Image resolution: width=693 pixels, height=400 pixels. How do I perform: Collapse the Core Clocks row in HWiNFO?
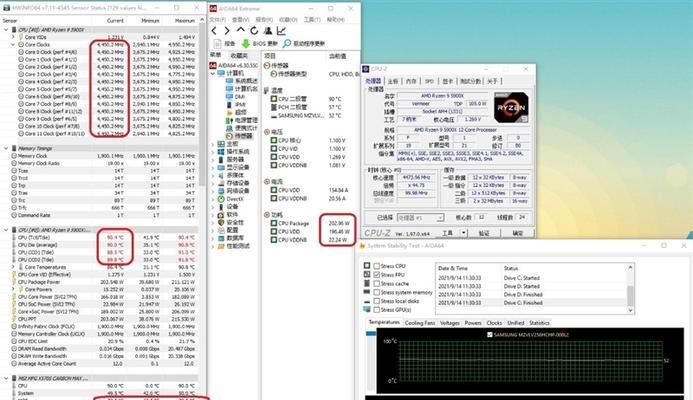coord(13,45)
